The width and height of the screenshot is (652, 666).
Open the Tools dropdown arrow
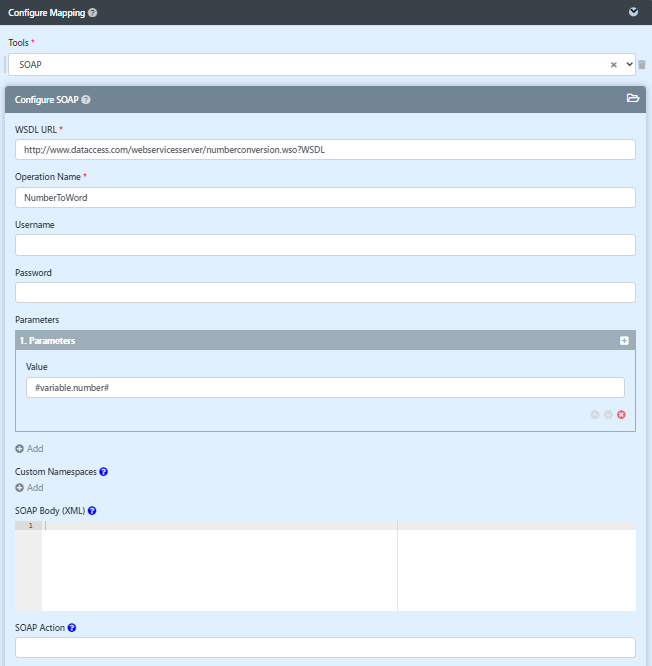pos(629,65)
